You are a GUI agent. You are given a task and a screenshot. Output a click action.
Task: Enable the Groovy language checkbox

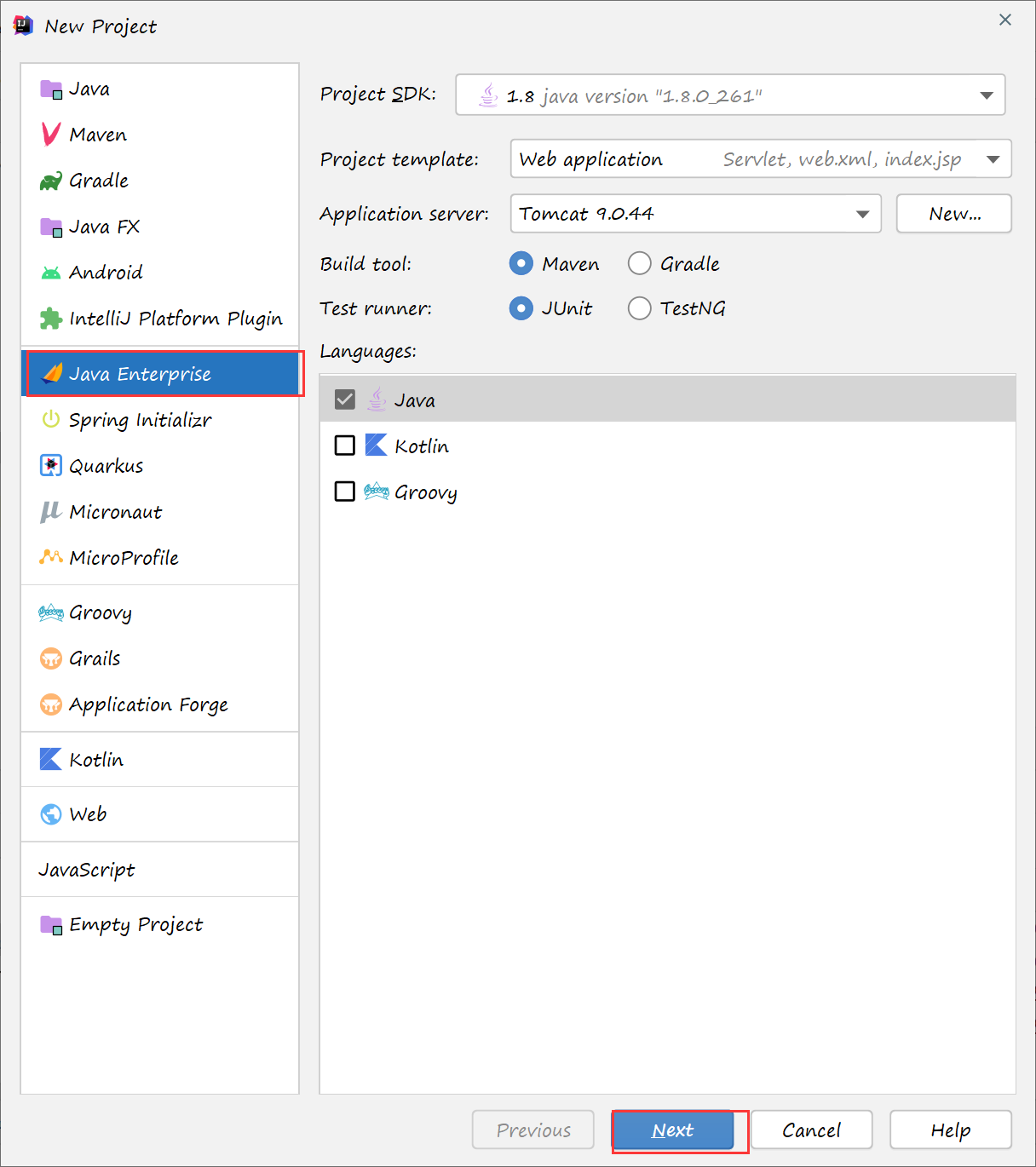[x=345, y=492]
